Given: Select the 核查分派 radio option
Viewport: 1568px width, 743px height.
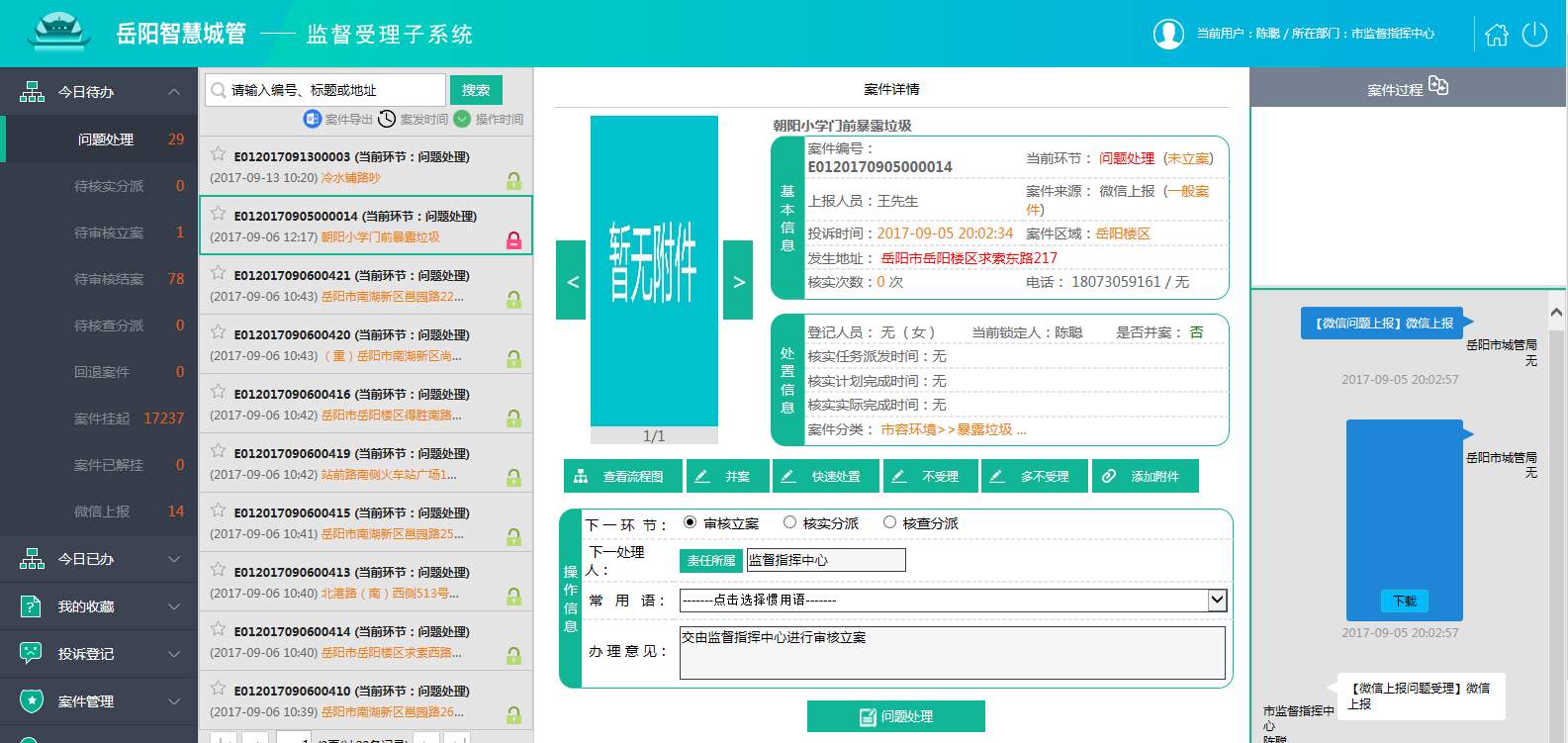Looking at the screenshot, I should [x=889, y=522].
